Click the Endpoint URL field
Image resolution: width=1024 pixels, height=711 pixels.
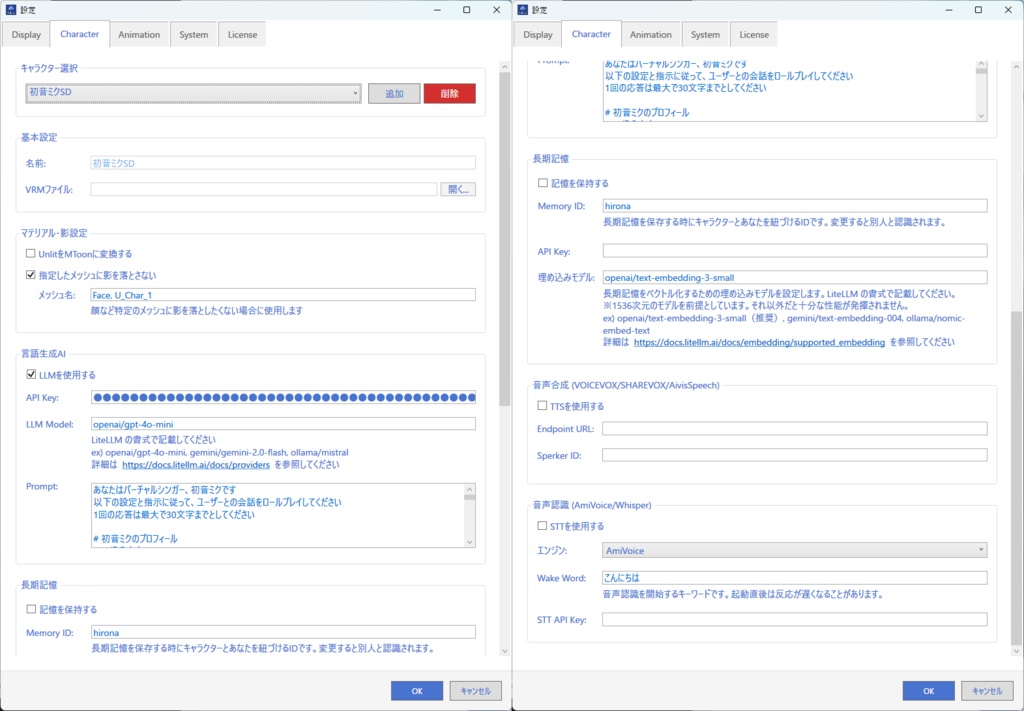[795, 428]
